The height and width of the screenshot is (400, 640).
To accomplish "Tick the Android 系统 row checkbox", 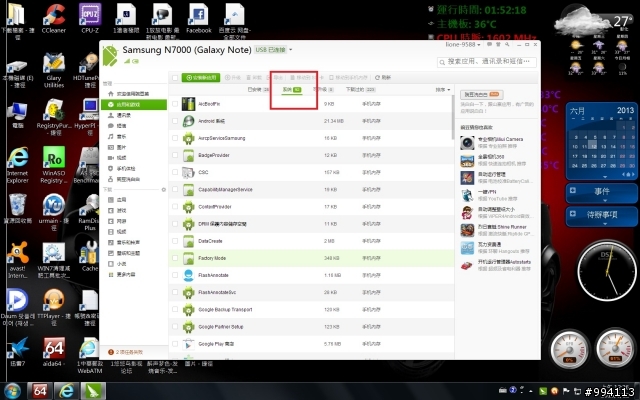I will pos(175,121).
